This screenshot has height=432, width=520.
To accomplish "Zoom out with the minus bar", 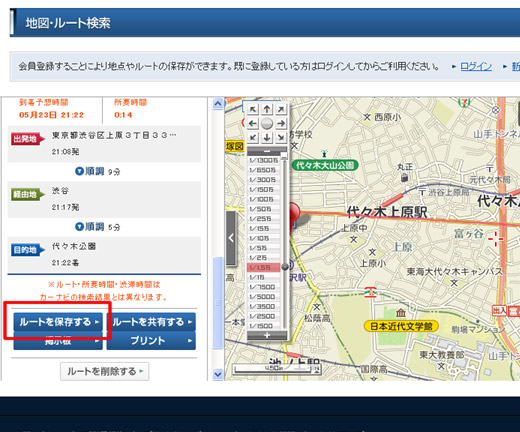I will pyautogui.click(x=267, y=151).
